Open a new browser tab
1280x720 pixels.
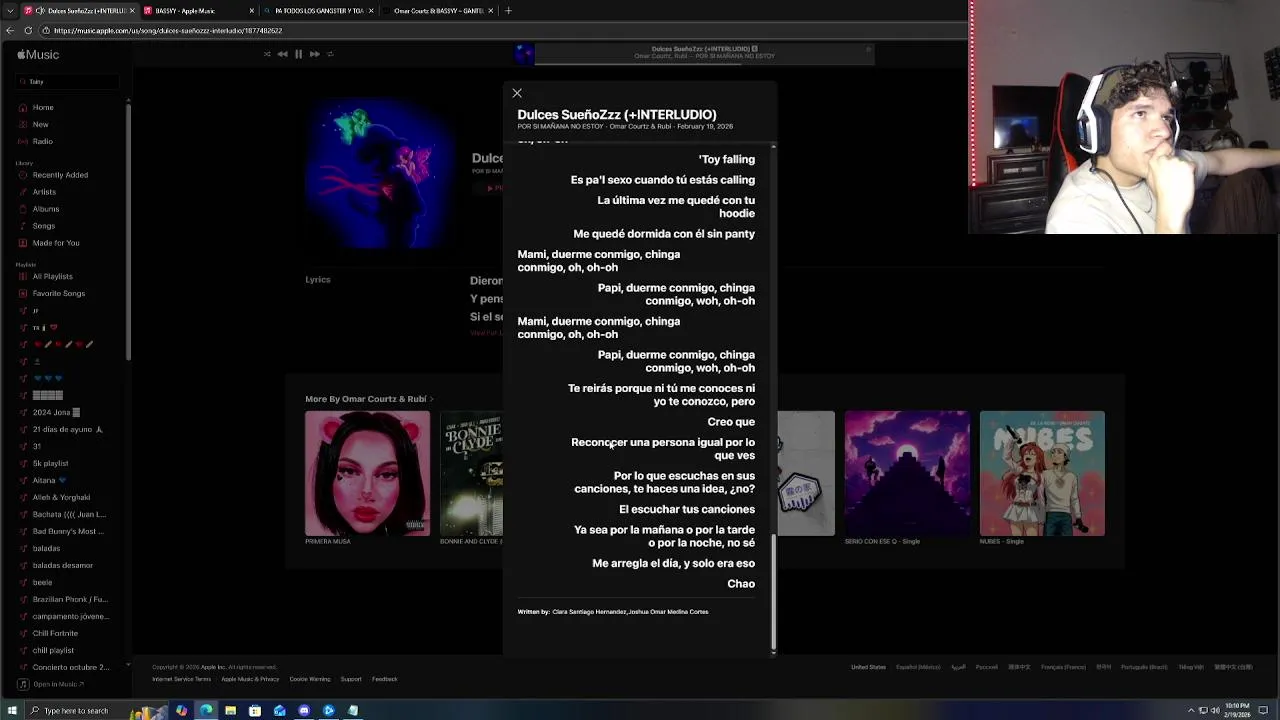(508, 11)
